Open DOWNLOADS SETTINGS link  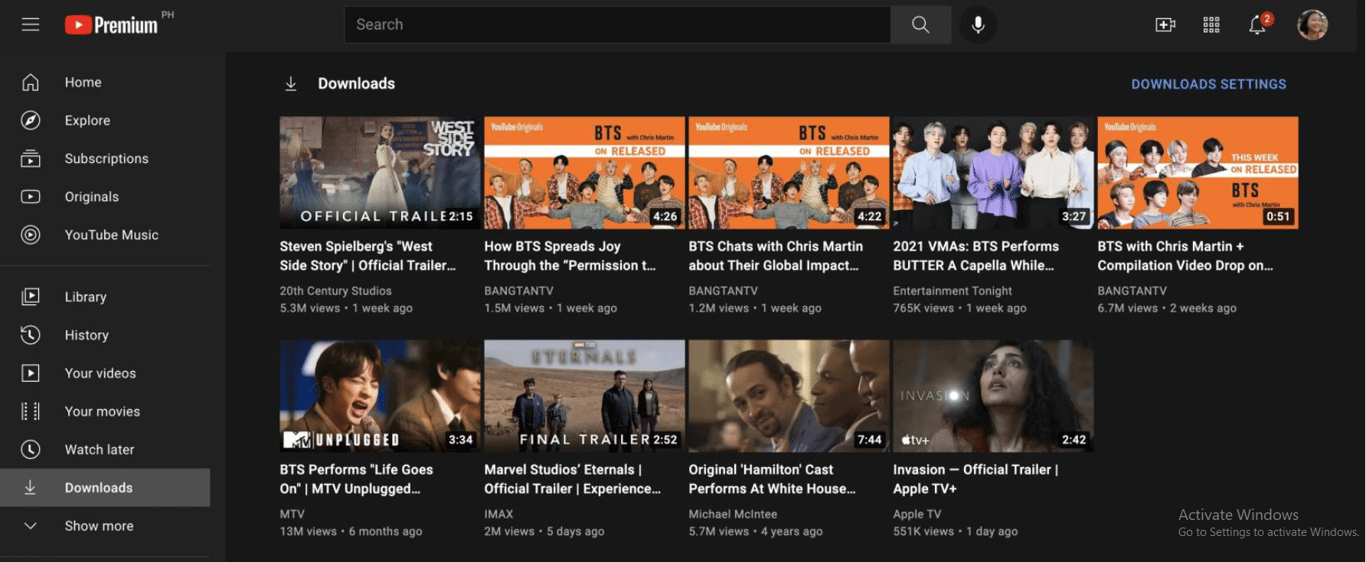pyautogui.click(x=1209, y=84)
